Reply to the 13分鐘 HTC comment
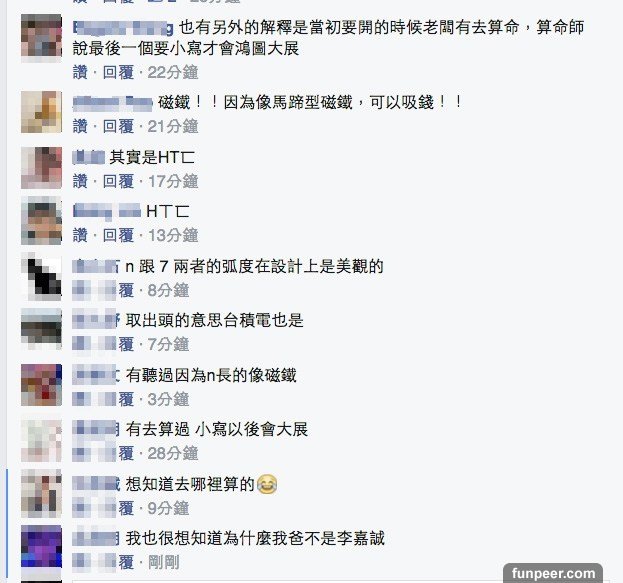Viewport: 623px width, 583px height. point(118,235)
